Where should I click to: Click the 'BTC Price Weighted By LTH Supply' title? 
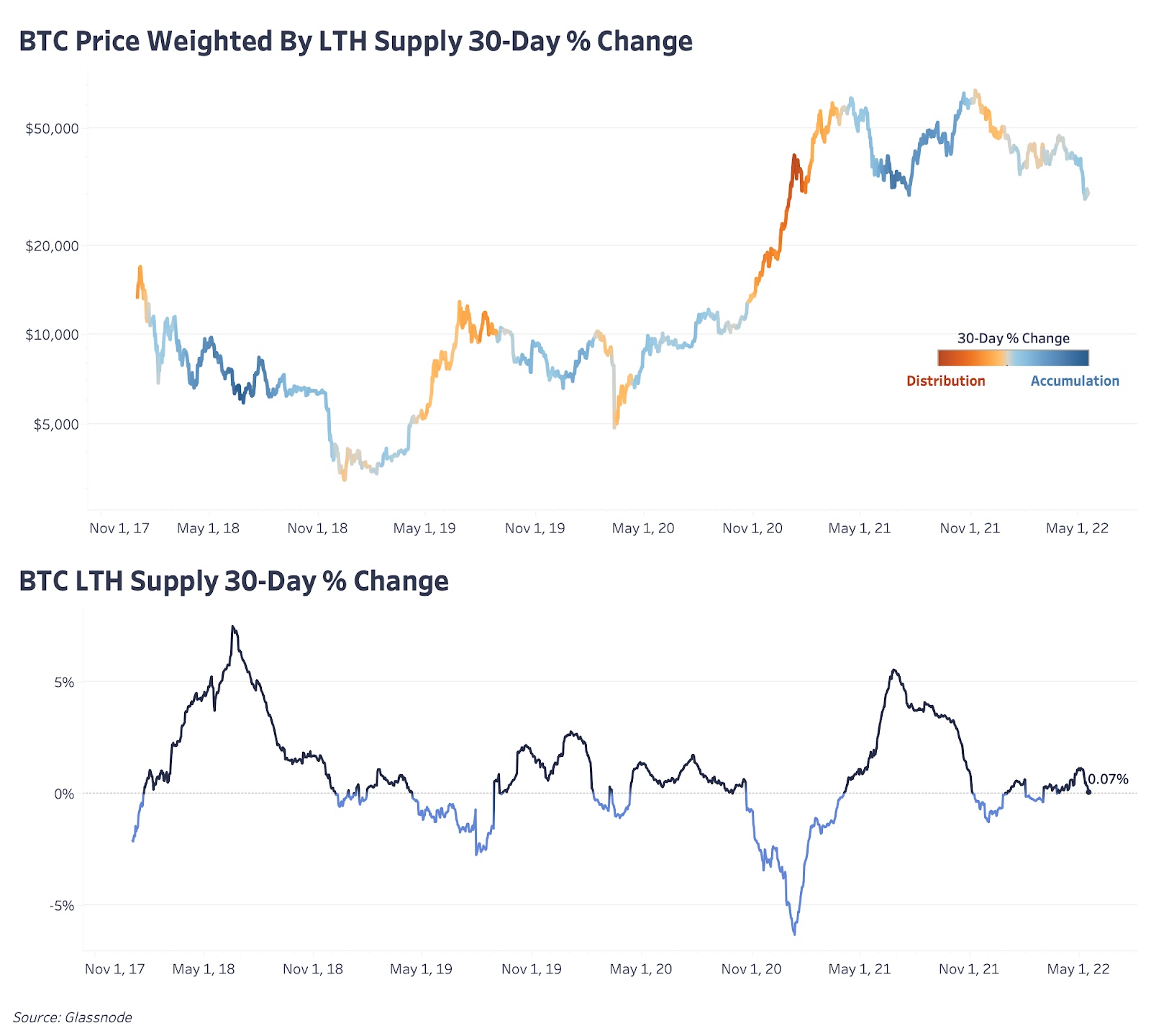pos(355,42)
